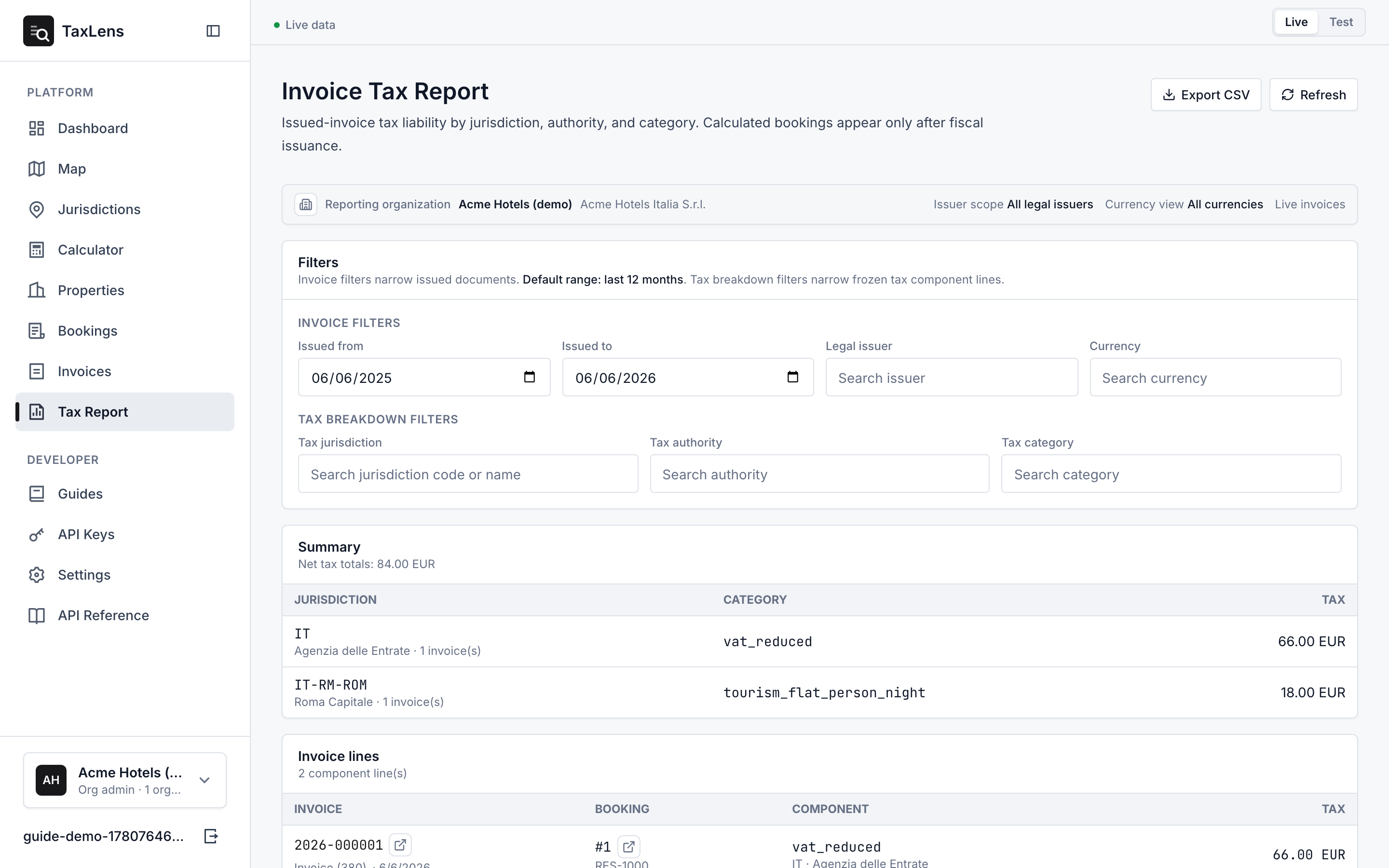Screen dimensions: 1389x868
Task: Click guide-demo account name text
Action: pos(103,836)
